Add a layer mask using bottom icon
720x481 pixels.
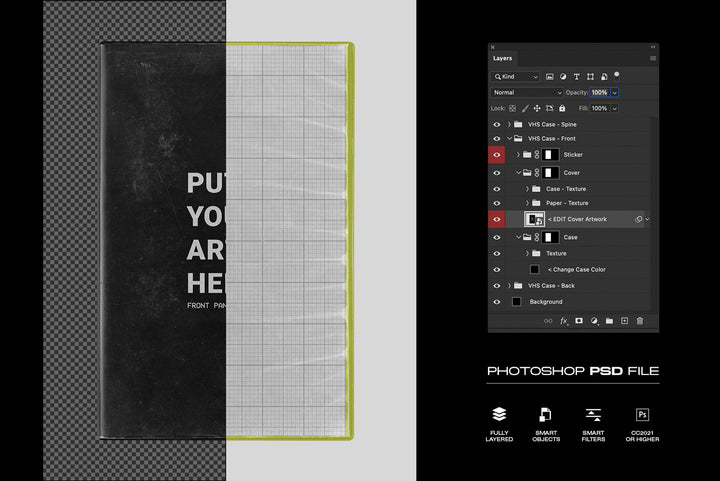(579, 321)
